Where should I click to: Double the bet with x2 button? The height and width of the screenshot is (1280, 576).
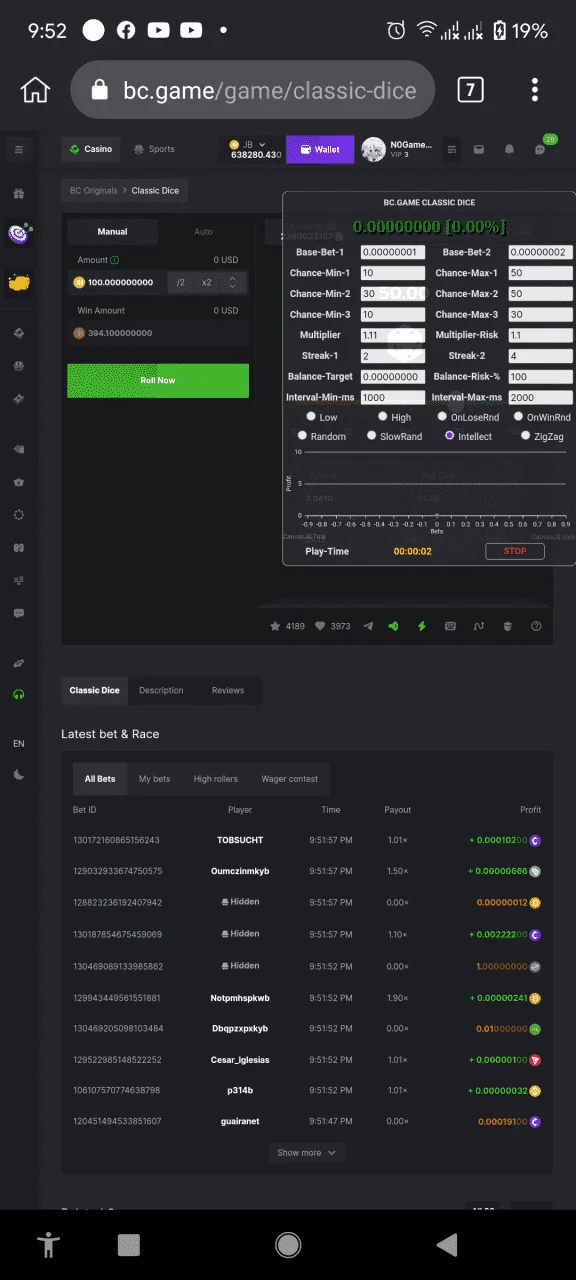click(207, 283)
